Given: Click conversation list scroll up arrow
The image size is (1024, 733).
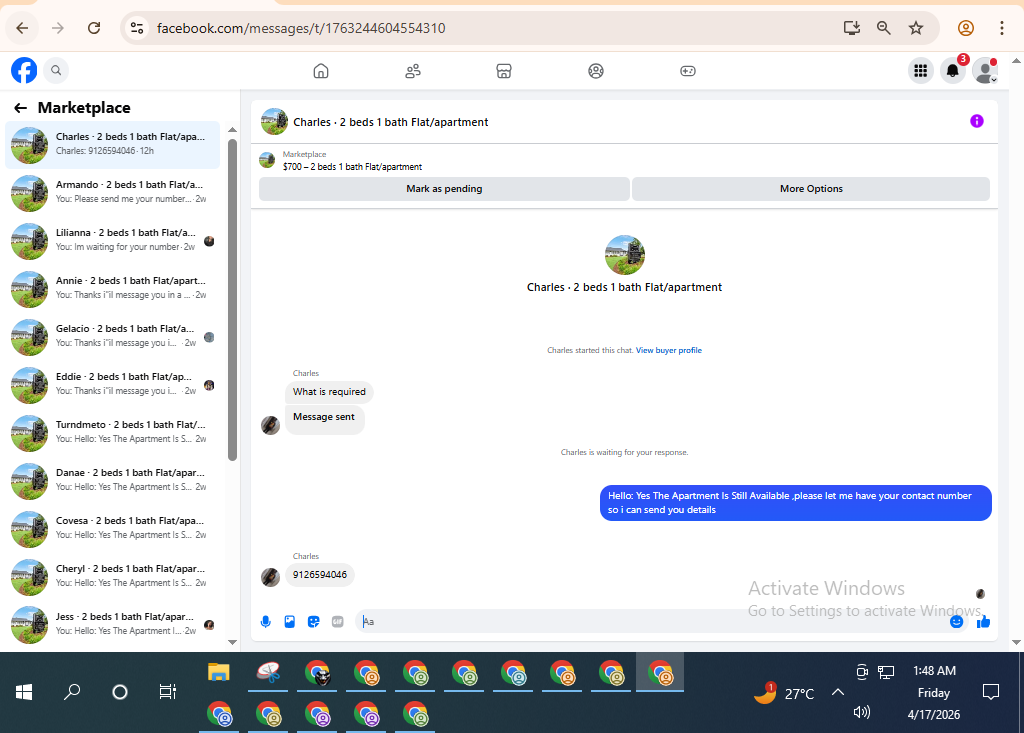Looking at the screenshot, I should (x=232, y=130).
